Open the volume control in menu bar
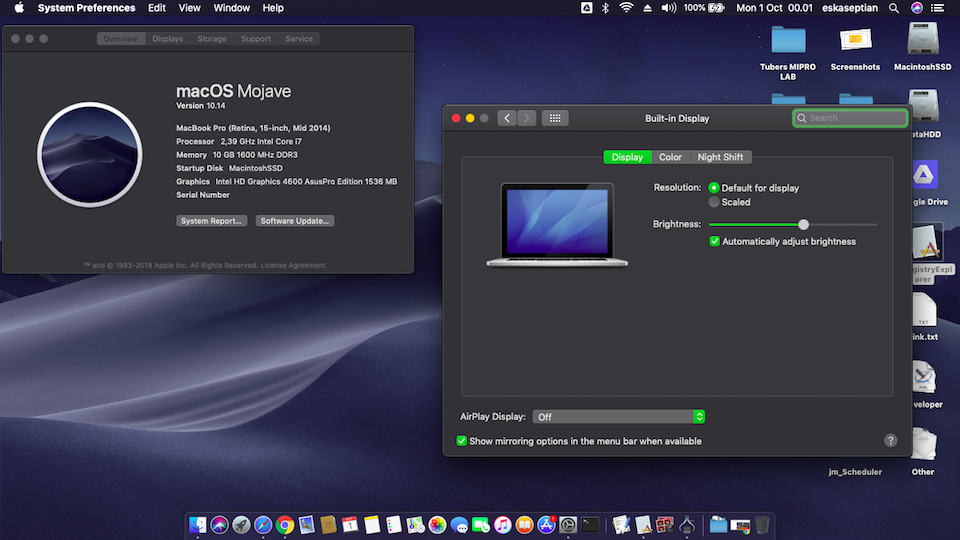Viewport: 960px width, 540px height. pyautogui.click(x=669, y=8)
